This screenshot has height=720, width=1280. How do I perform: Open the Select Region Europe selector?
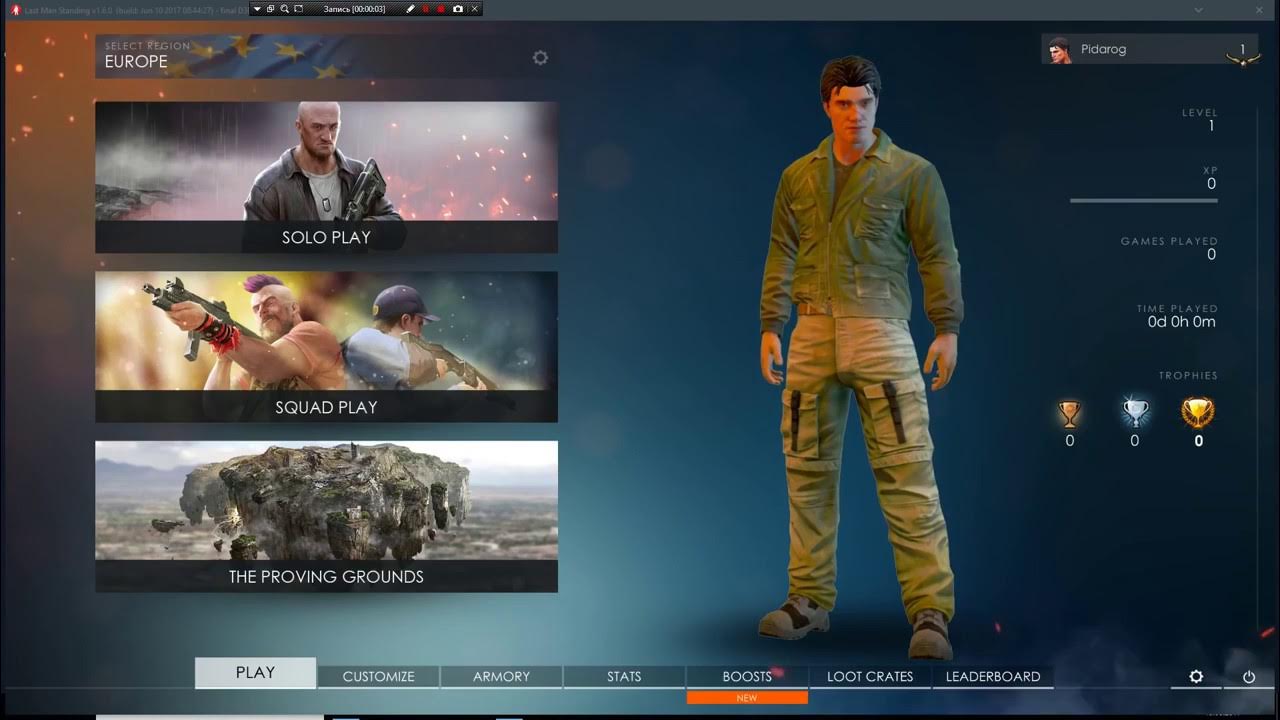[327, 57]
